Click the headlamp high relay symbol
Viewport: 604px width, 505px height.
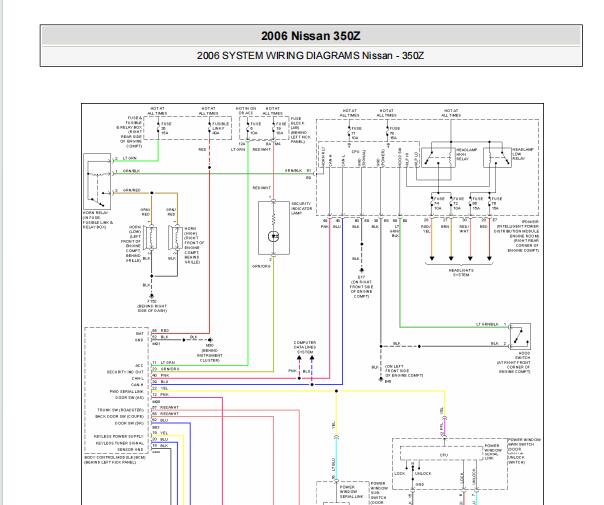tap(438, 158)
